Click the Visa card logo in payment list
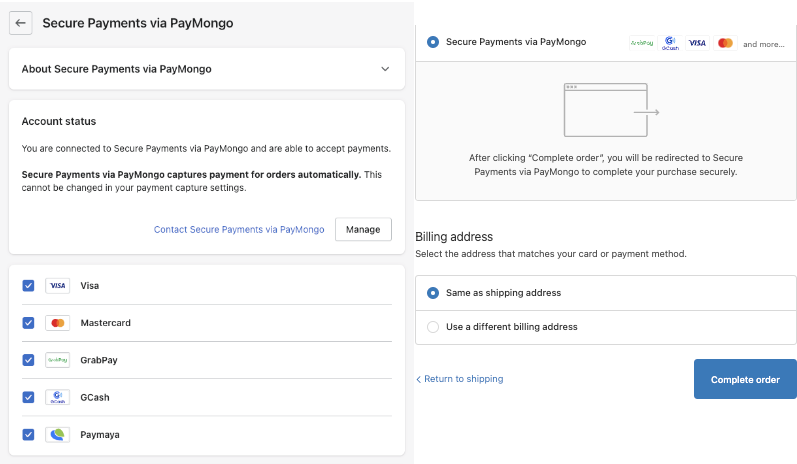Image resolution: width=797 pixels, height=464 pixels. pyautogui.click(x=57, y=286)
